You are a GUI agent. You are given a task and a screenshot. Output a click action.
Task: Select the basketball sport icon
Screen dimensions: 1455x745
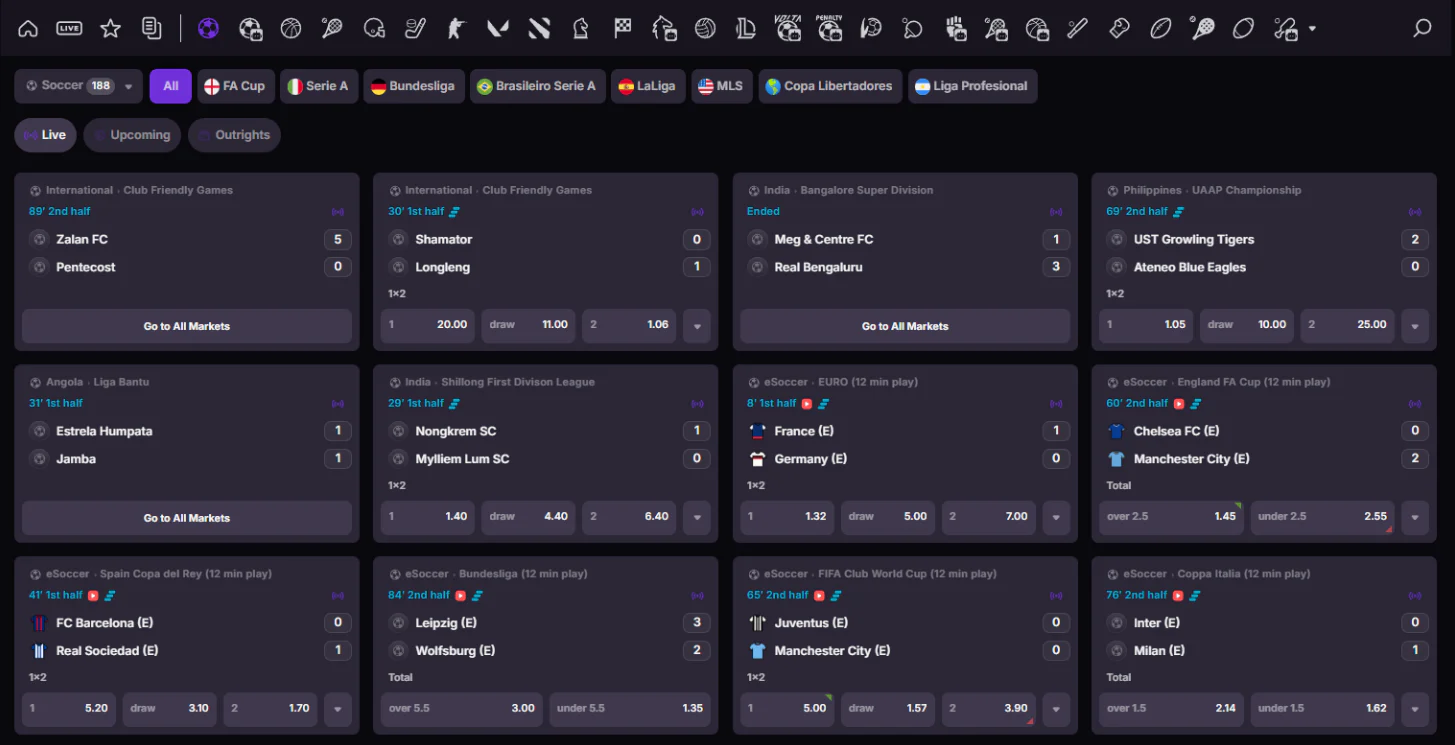[291, 29]
